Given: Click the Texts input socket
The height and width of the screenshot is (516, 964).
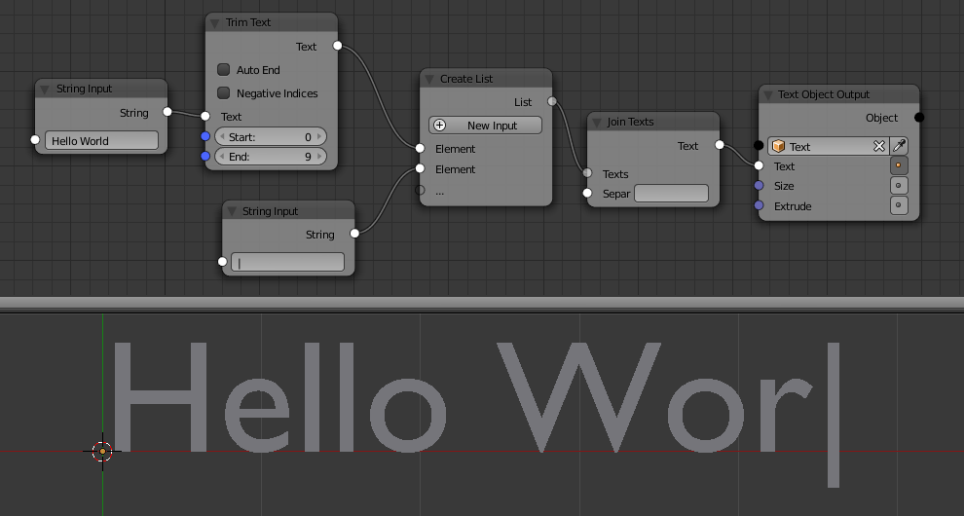Looking at the screenshot, I should [587, 173].
